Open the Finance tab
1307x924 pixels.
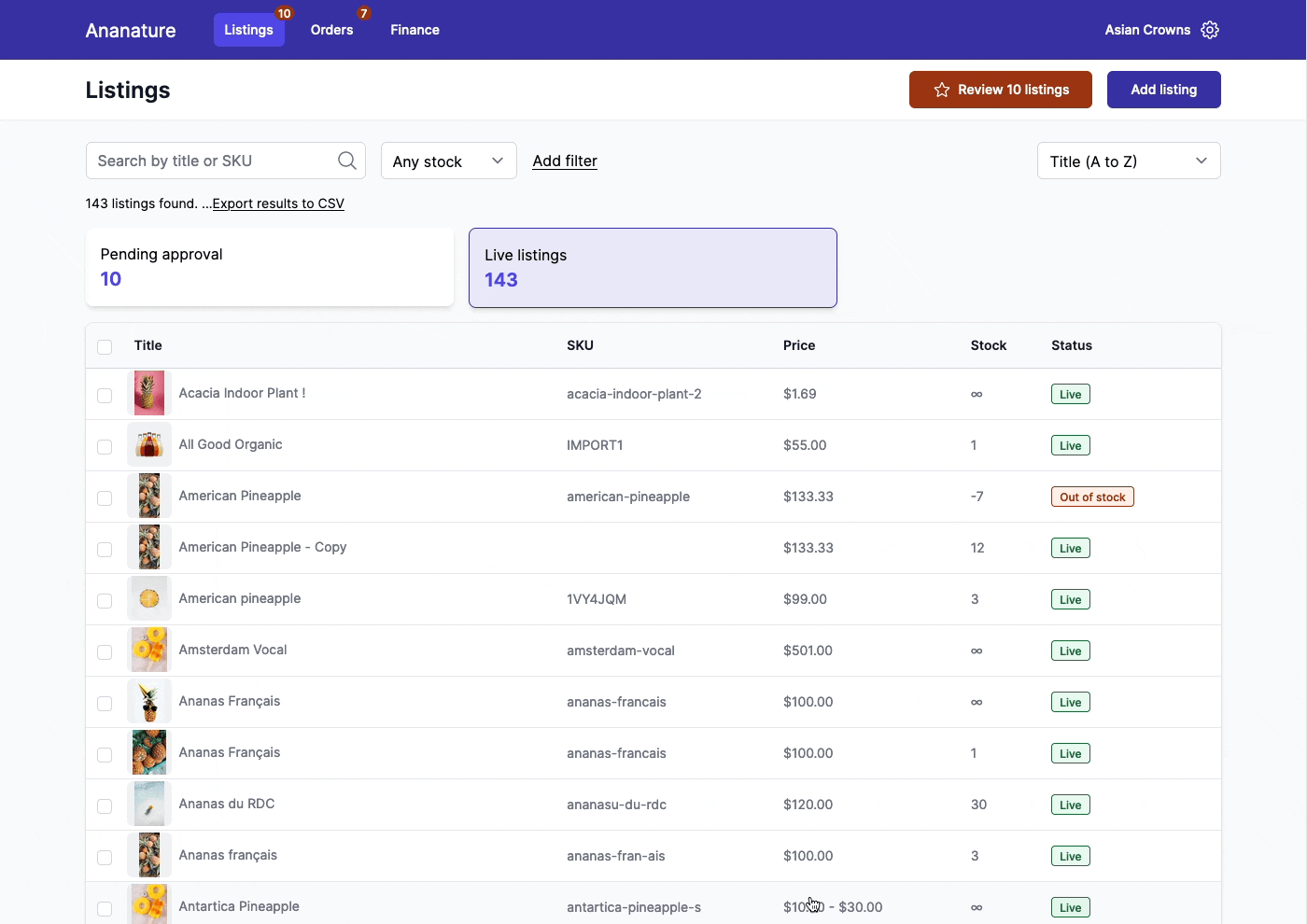pyautogui.click(x=415, y=30)
